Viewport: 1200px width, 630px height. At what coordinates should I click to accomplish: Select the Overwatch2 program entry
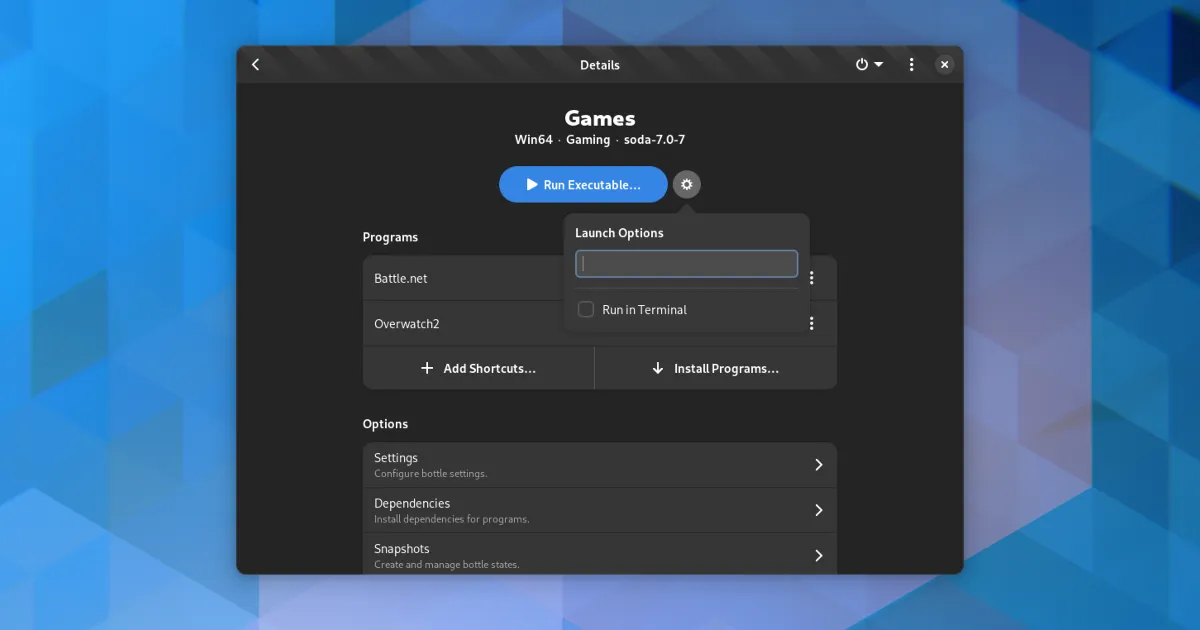407,324
